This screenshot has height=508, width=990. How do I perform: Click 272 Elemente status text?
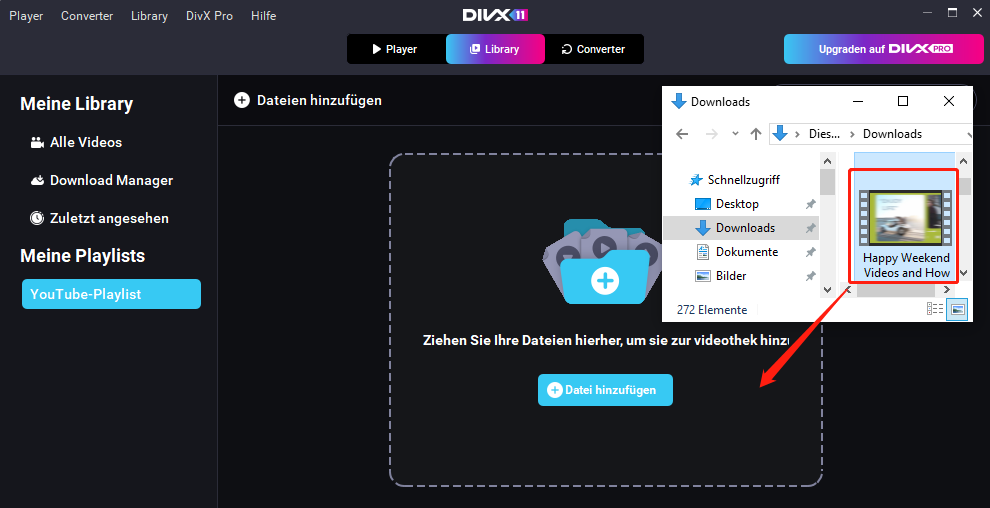tap(712, 310)
